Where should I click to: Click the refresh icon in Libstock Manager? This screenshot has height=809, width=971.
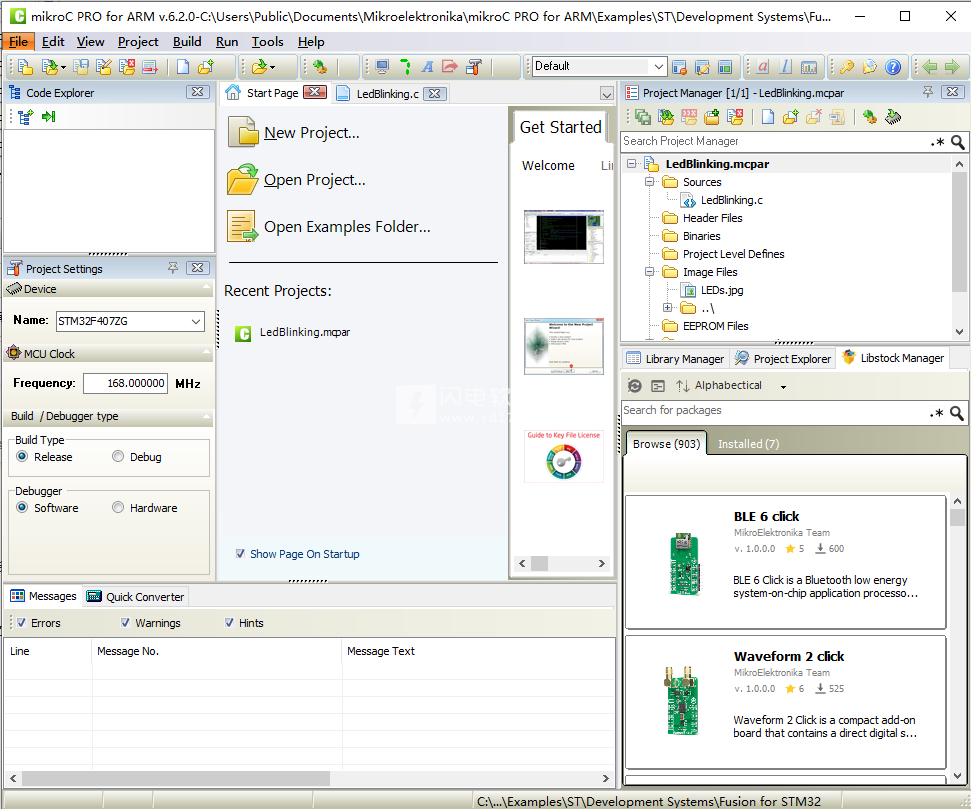click(x=635, y=386)
